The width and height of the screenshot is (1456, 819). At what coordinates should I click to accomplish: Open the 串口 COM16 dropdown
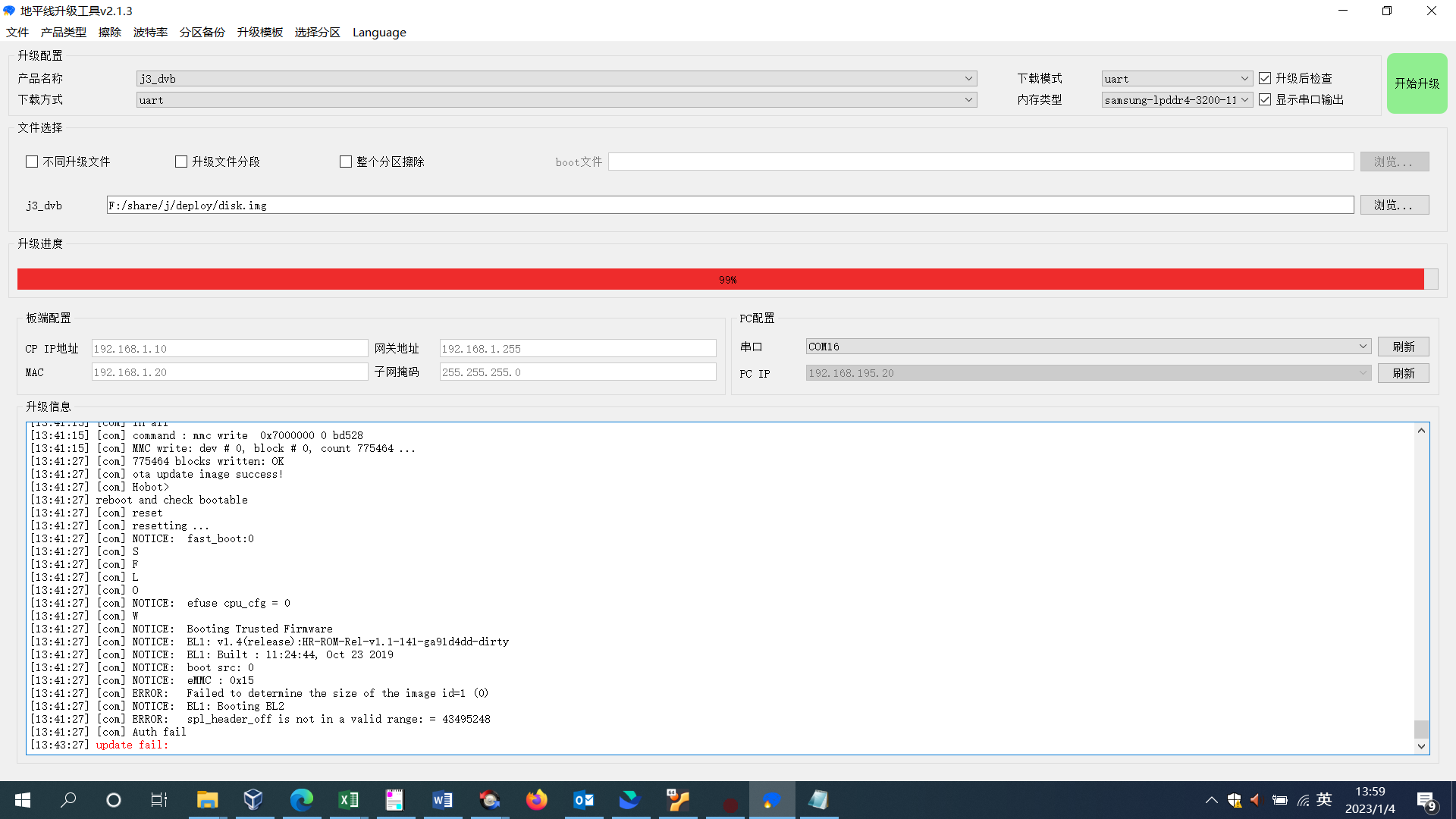(x=1363, y=347)
